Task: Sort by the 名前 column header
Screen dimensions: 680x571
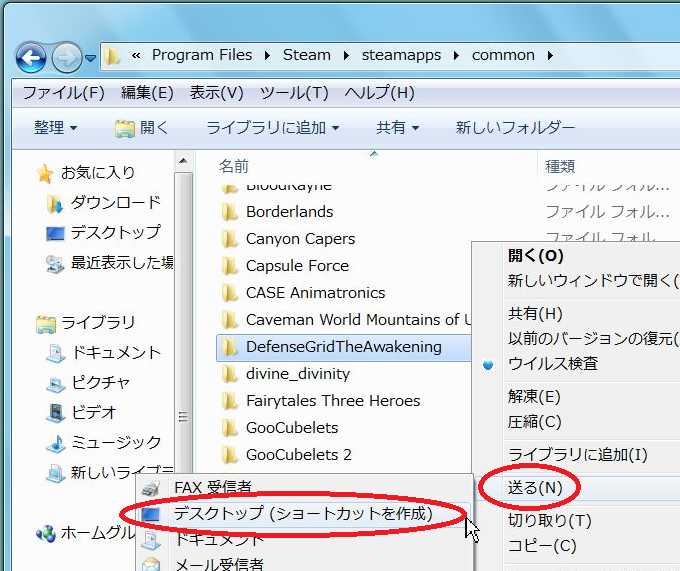Action: tap(234, 166)
